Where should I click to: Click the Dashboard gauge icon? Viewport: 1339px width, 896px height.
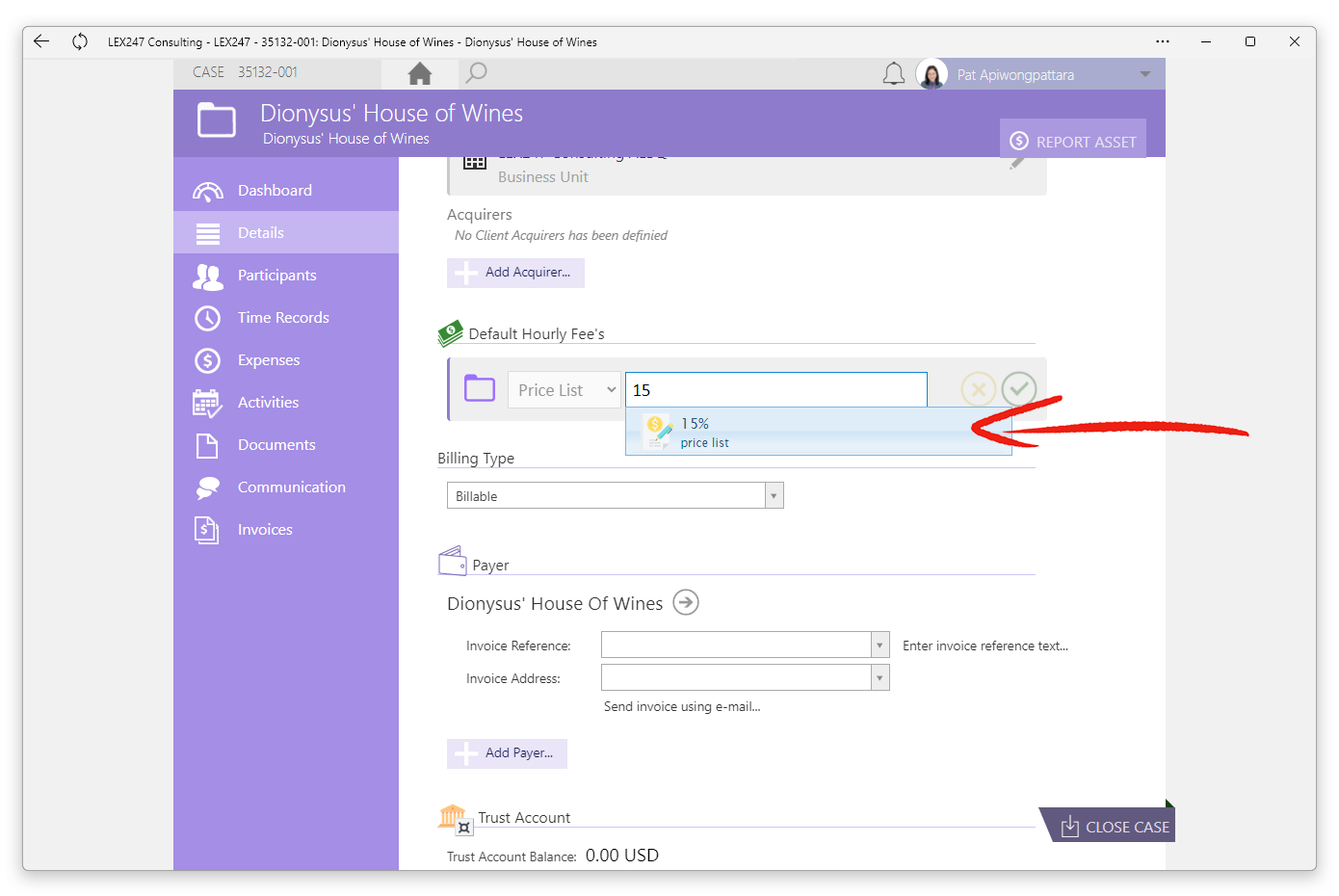(x=208, y=191)
